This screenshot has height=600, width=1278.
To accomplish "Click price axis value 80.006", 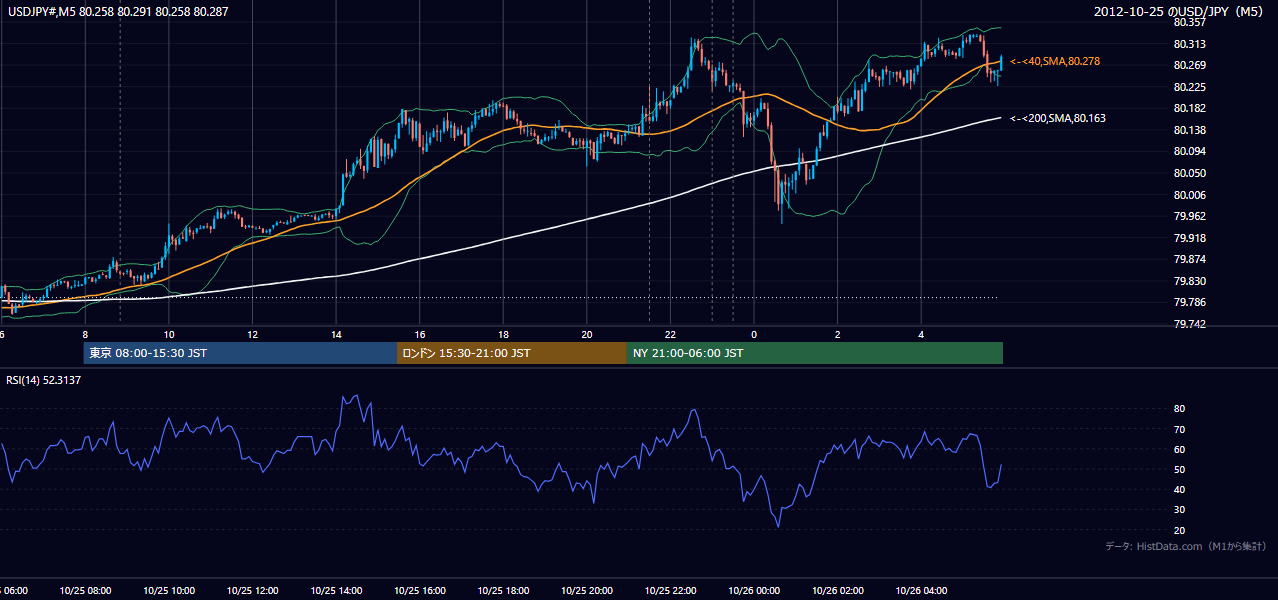I will (x=1190, y=195).
